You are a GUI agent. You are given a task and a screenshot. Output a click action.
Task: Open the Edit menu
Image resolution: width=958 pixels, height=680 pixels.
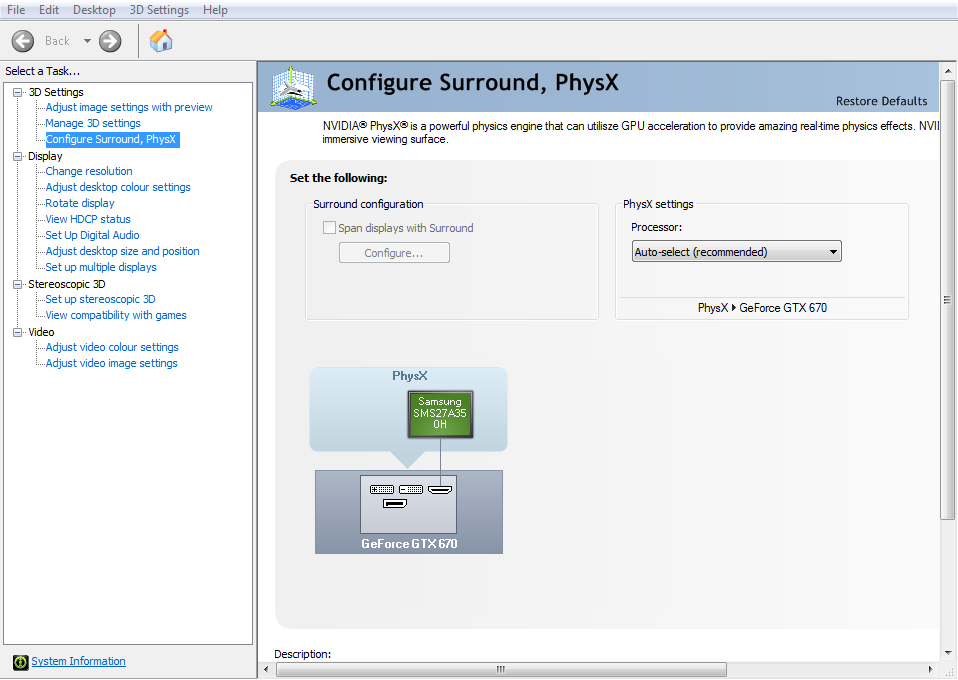coord(49,10)
